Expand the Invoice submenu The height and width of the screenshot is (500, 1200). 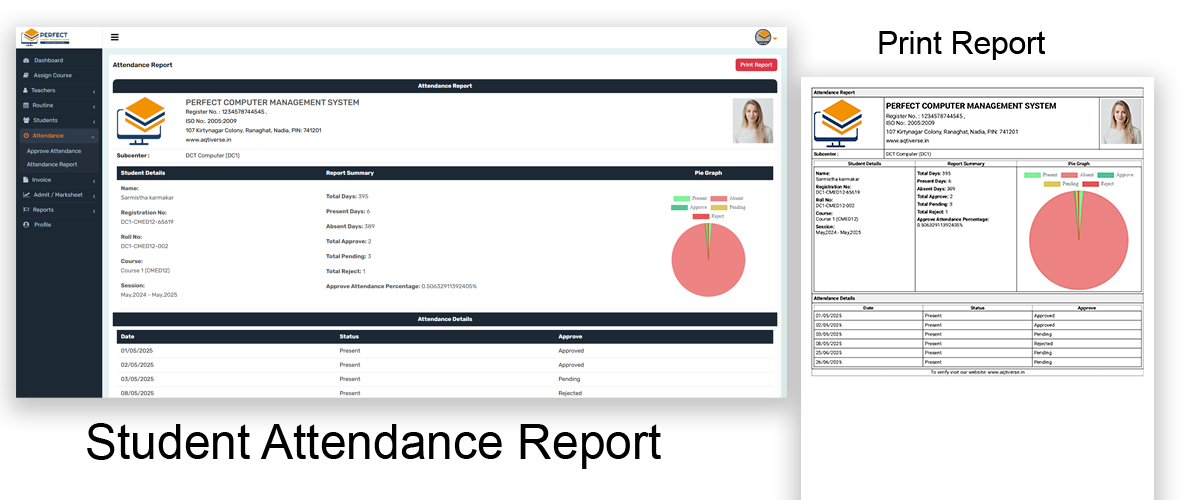42,180
